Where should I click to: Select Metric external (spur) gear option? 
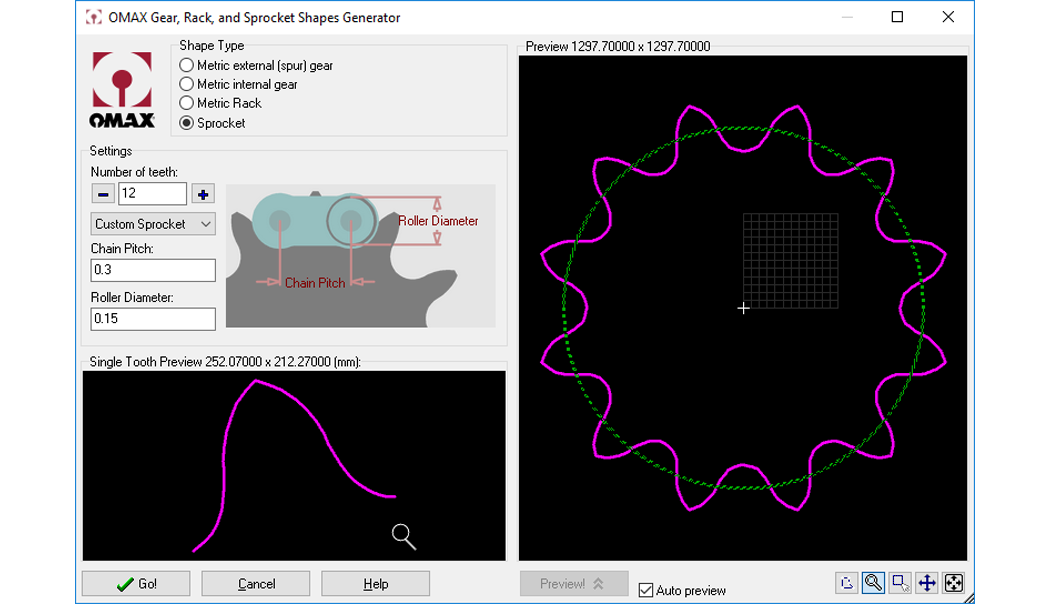(186, 65)
